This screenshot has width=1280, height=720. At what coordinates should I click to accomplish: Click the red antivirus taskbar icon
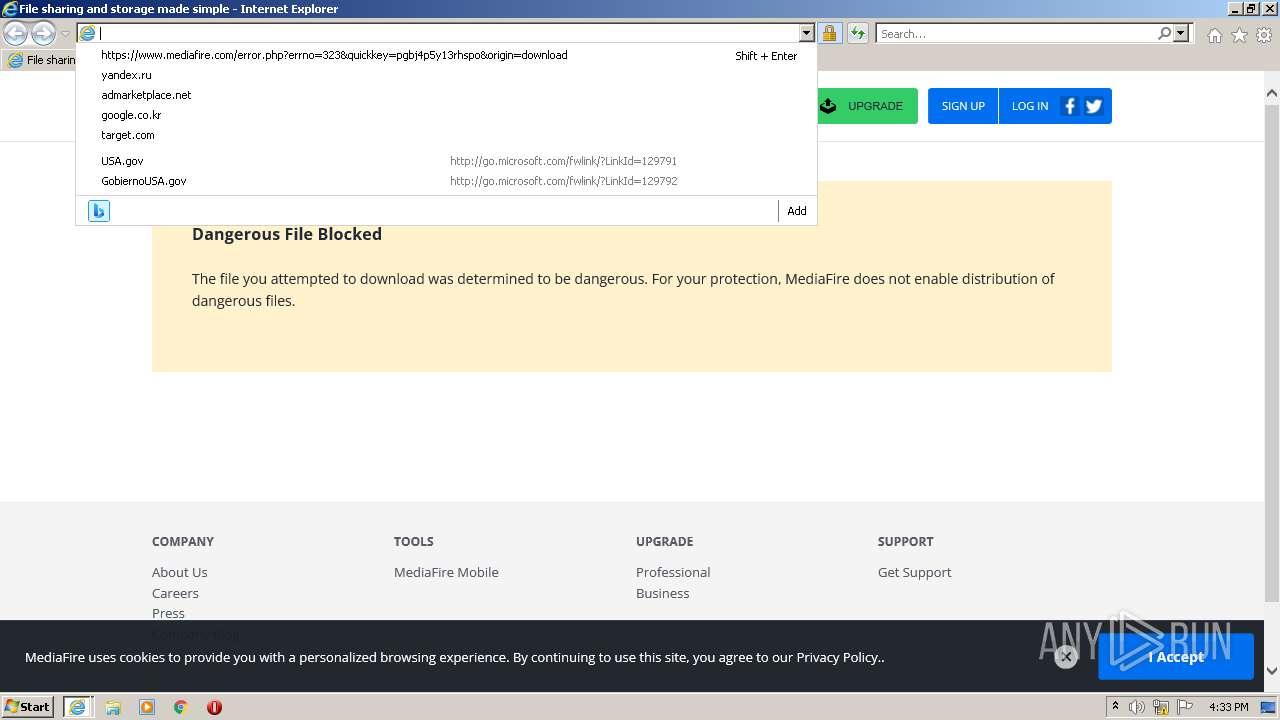pos(214,707)
